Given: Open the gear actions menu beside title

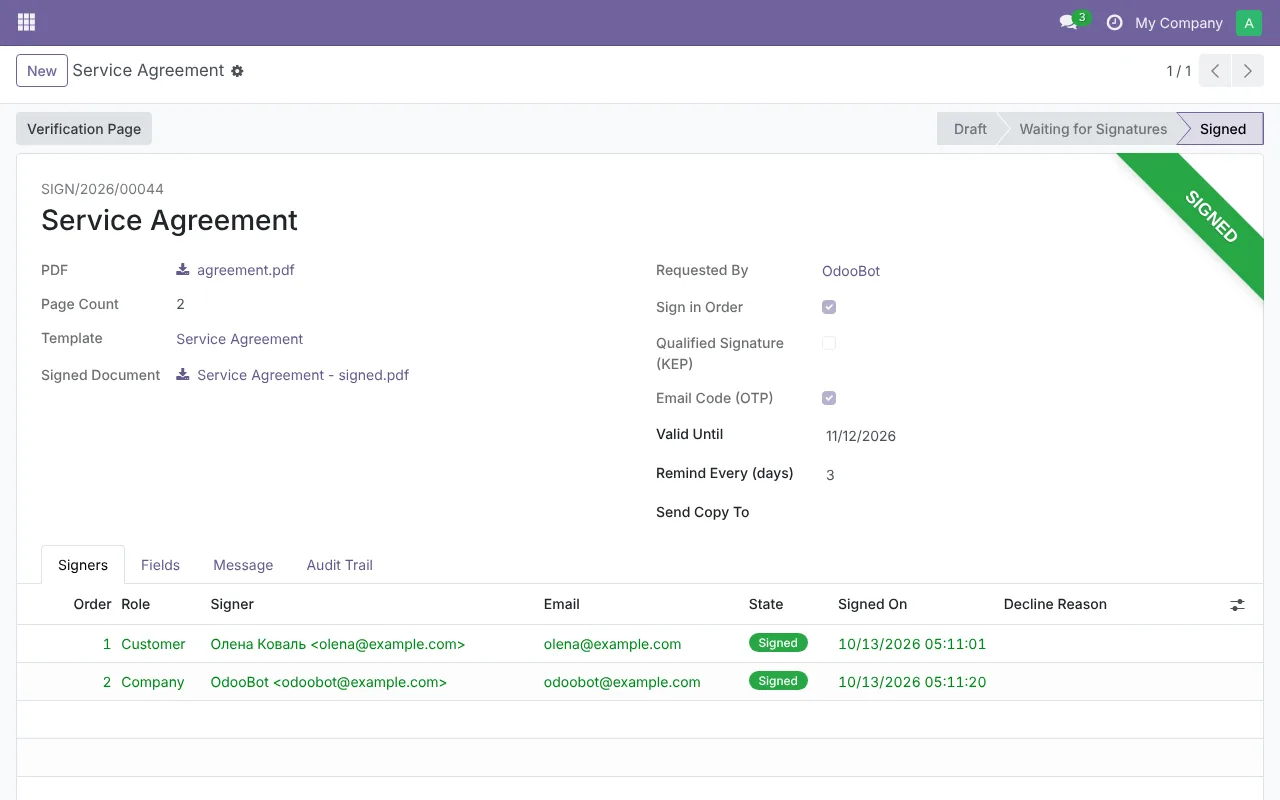Looking at the screenshot, I should pyautogui.click(x=237, y=71).
